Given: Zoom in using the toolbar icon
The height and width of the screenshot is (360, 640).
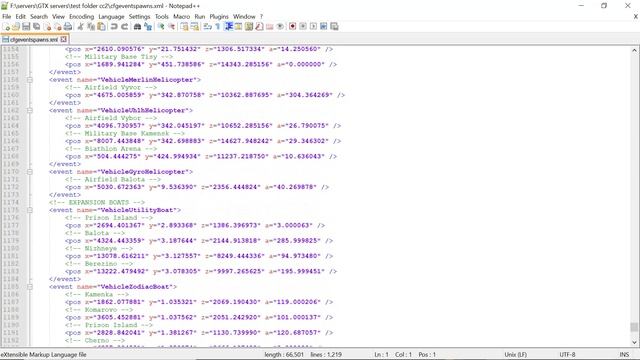Looking at the screenshot, I should 161,27.
